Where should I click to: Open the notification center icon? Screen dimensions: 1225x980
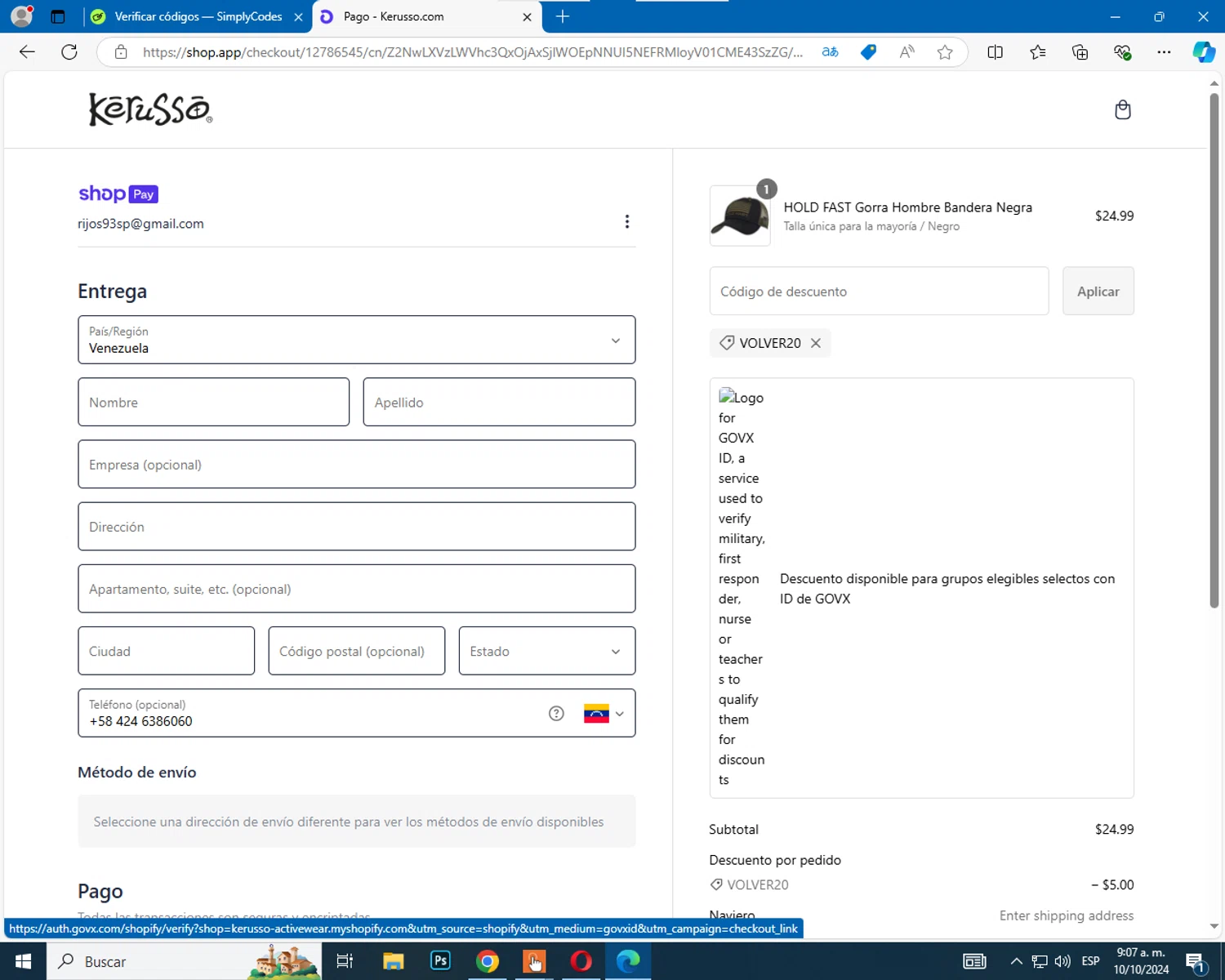coord(1196,962)
